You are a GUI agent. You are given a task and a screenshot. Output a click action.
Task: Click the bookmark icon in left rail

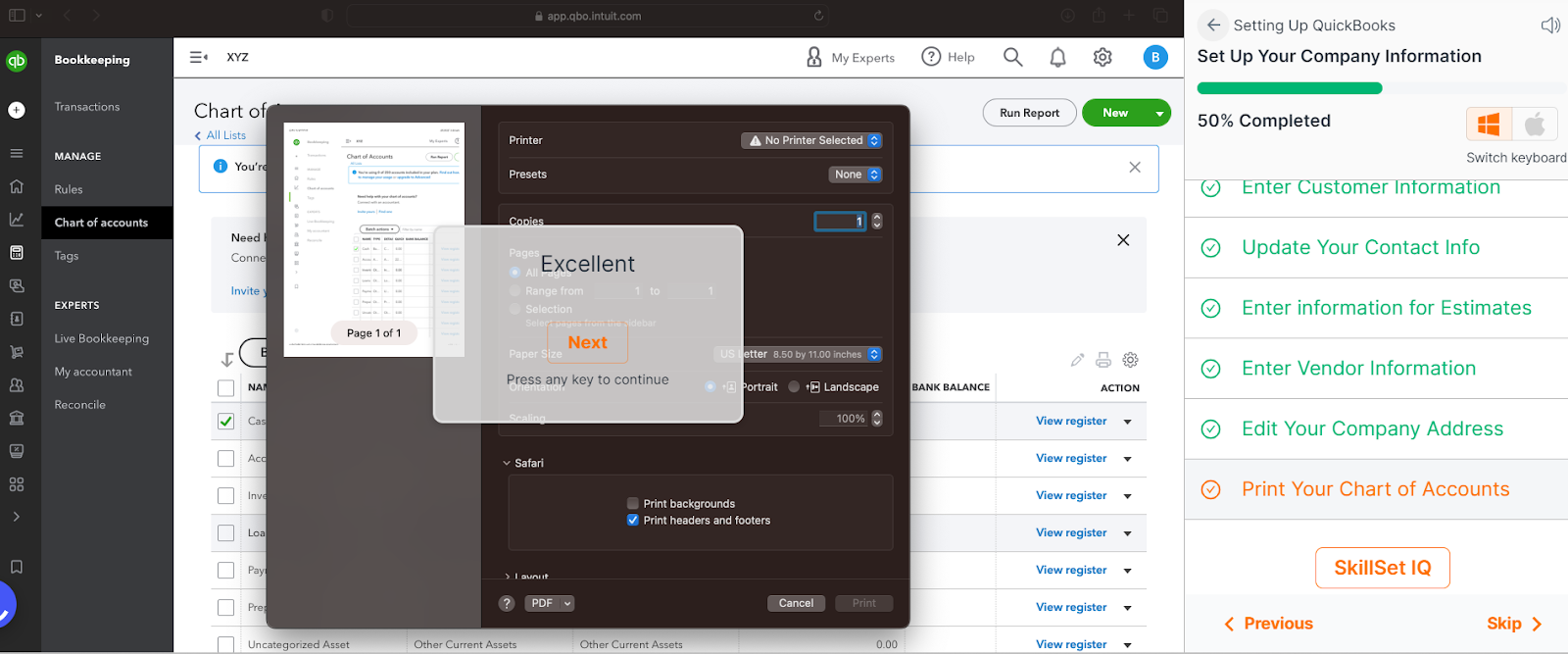pos(17,567)
